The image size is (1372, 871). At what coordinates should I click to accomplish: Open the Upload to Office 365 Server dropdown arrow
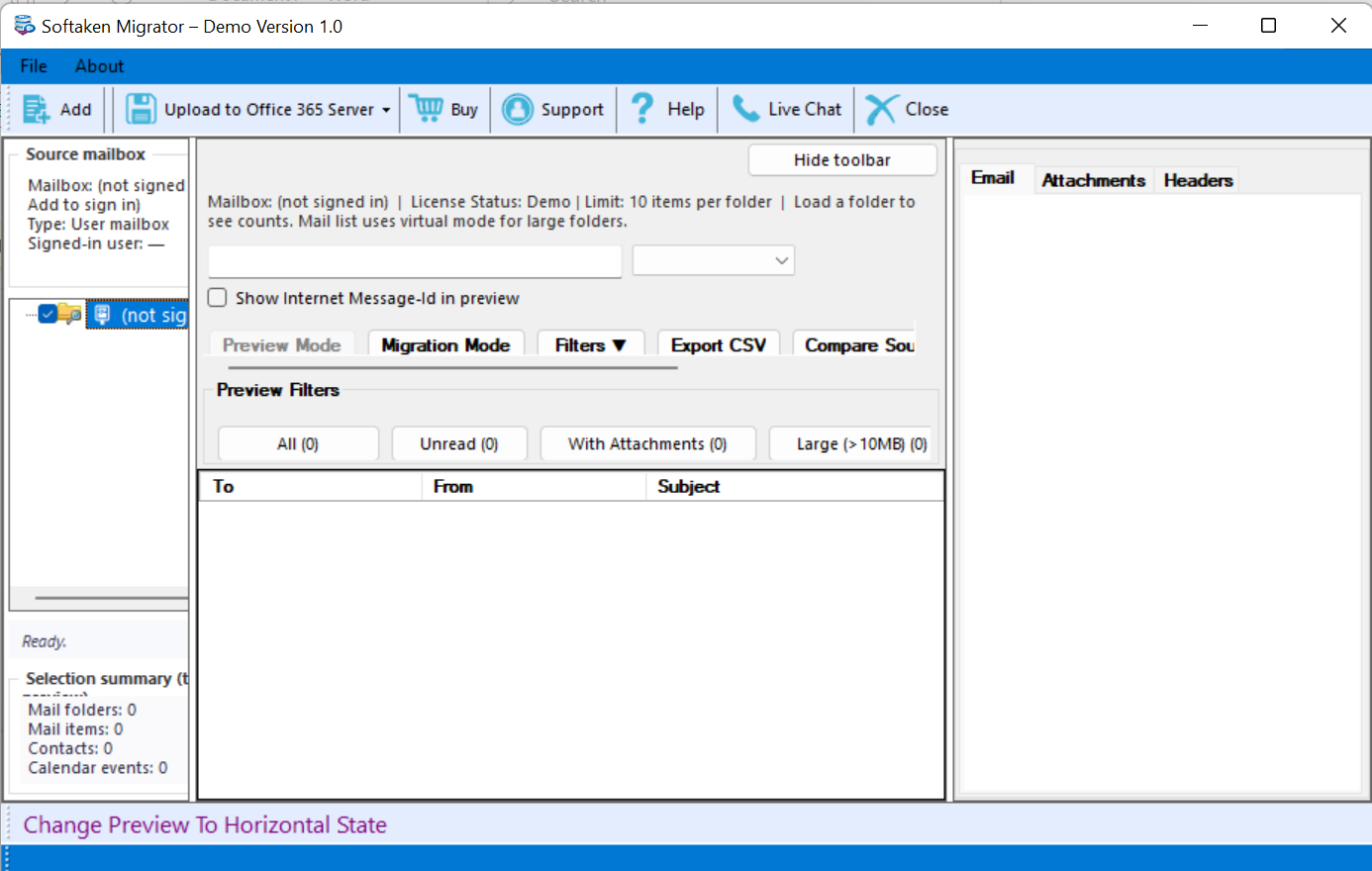click(x=386, y=110)
